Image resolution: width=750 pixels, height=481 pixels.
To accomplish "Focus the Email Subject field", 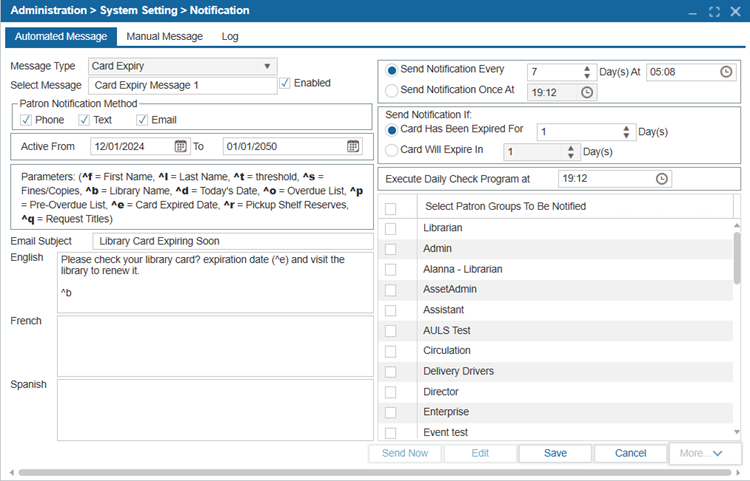I will coord(233,241).
